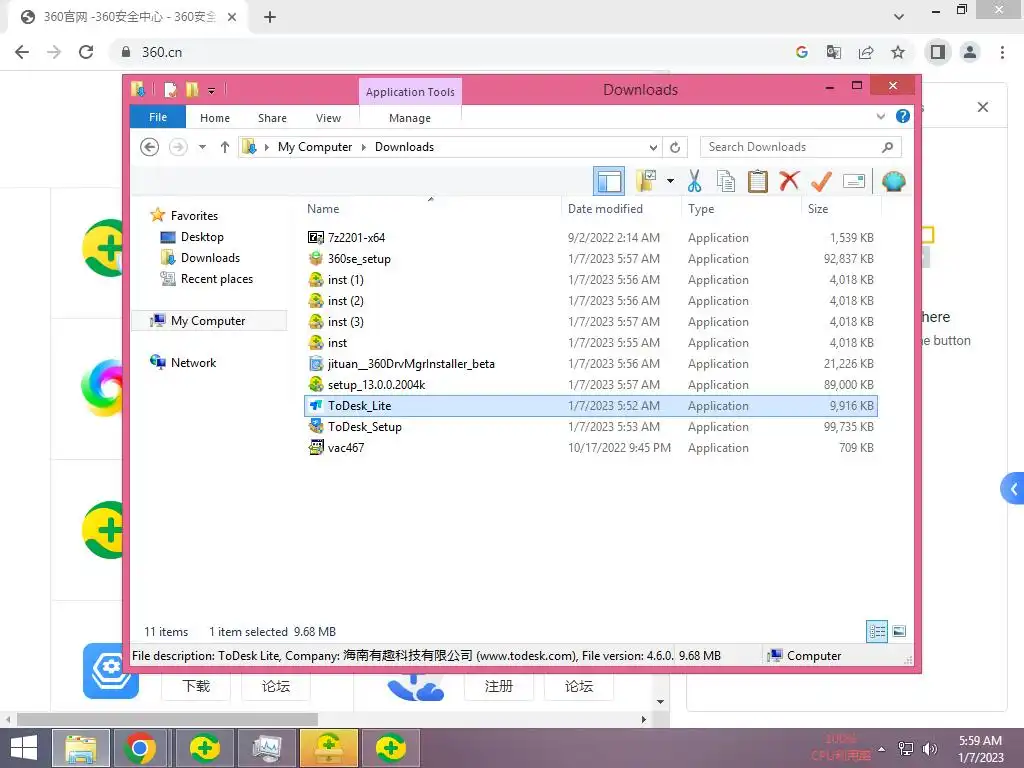Select the jituan__360DrvMgrInstaller_beta file
The image size is (1024, 768).
click(590, 363)
